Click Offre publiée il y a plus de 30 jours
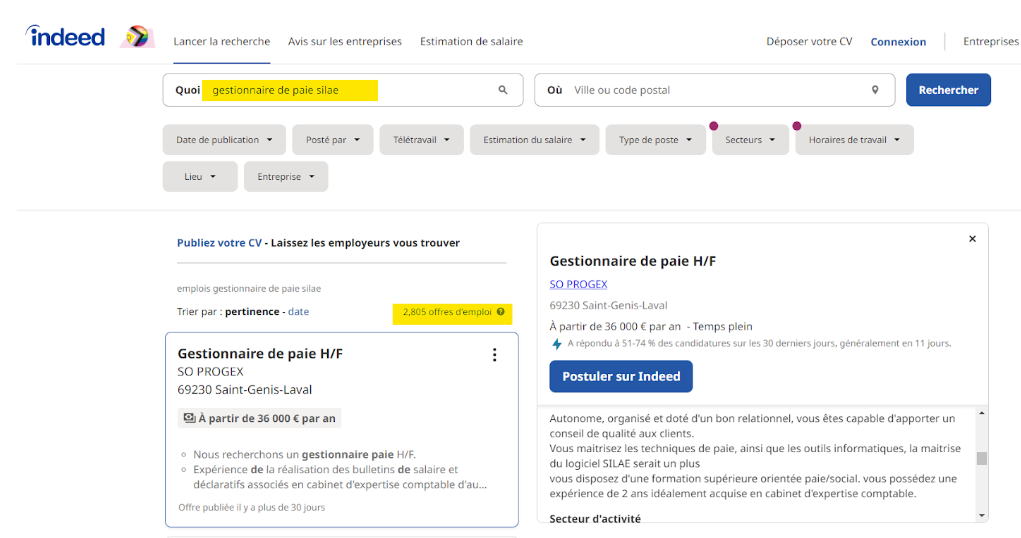1021x538 pixels. (251, 507)
